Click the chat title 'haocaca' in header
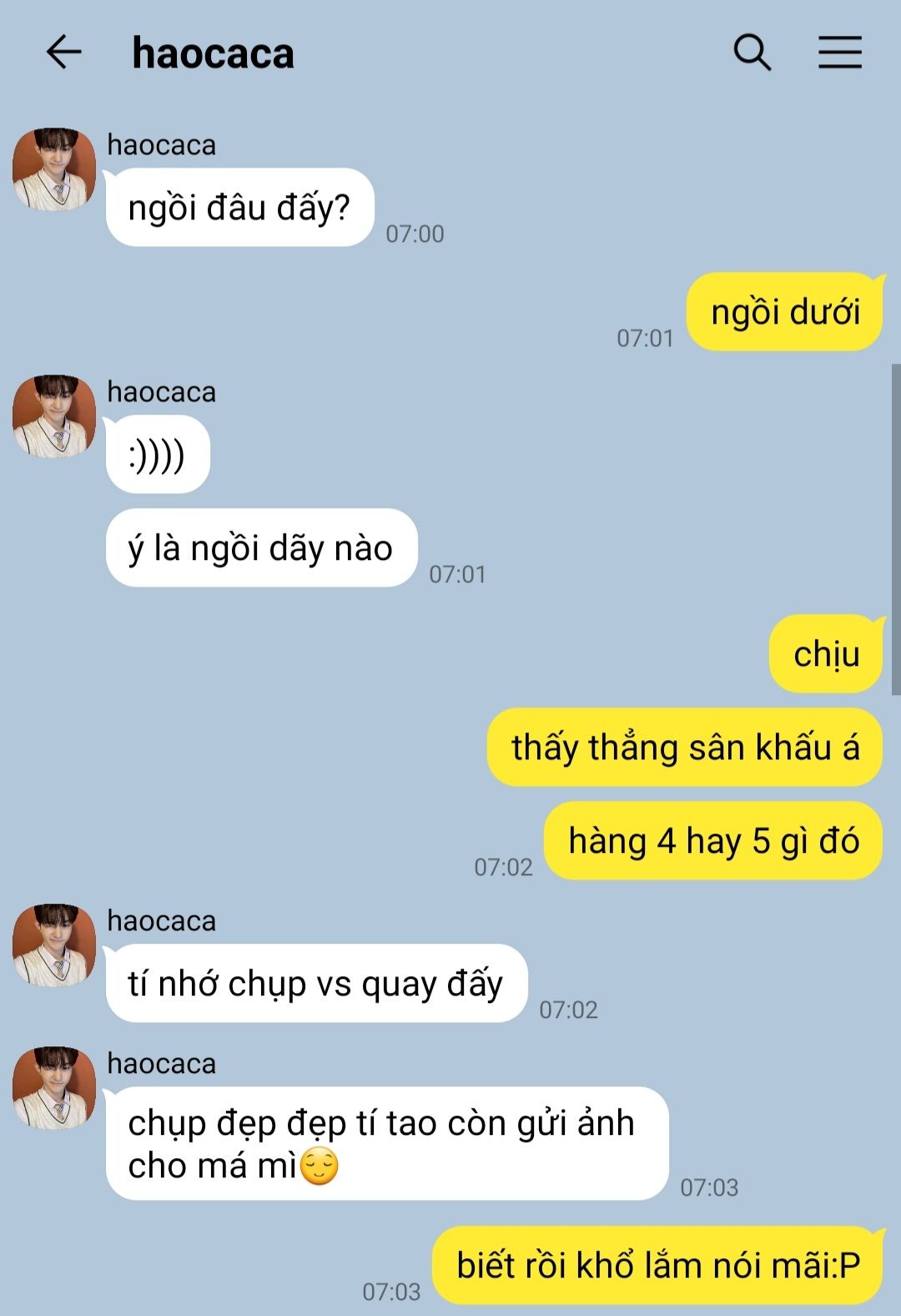 point(213,53)
